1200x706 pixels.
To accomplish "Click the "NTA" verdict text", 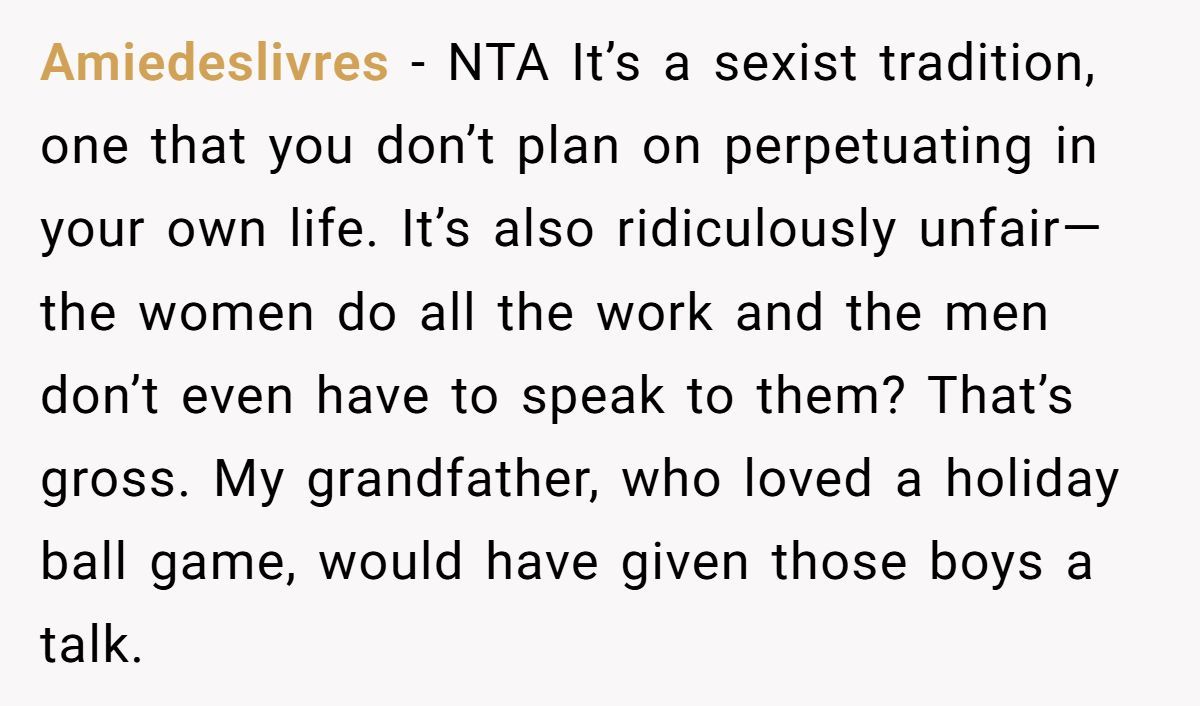I will tap(499, 65).
